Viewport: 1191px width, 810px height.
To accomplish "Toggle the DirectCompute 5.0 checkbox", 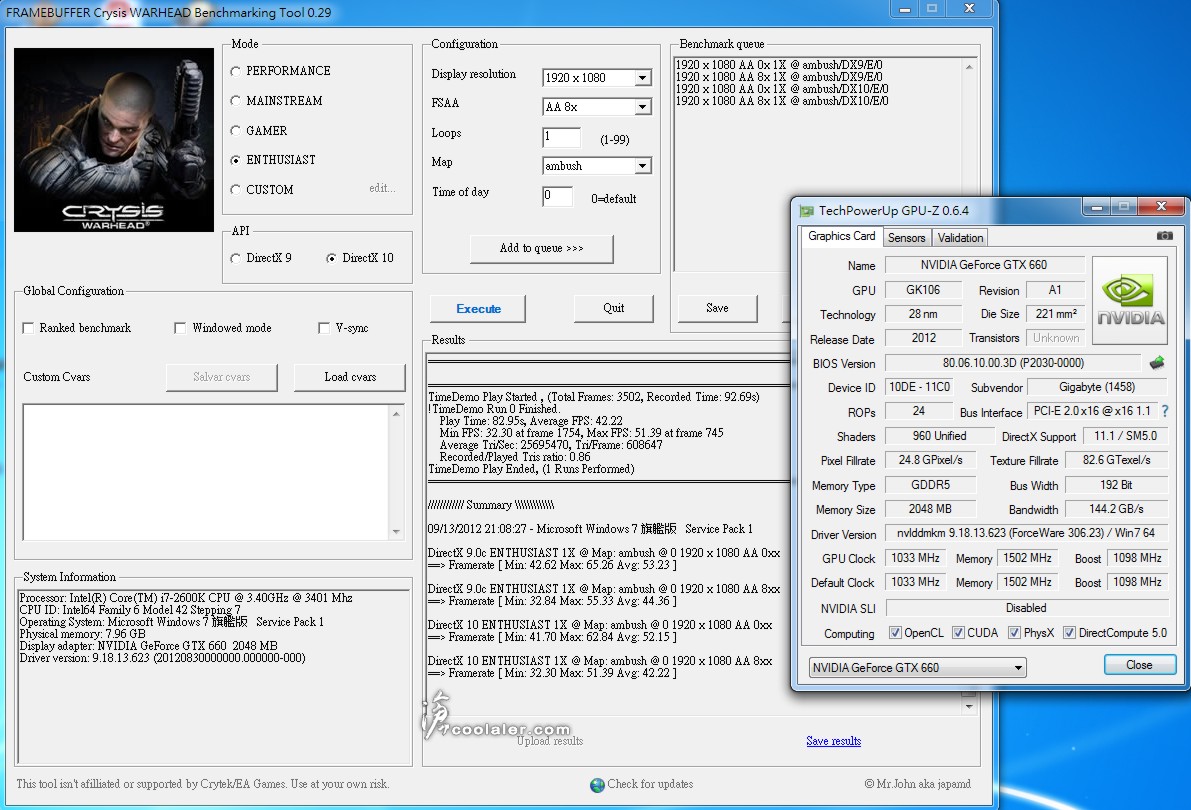I will pyautogui.click(x=1069, y=633).
